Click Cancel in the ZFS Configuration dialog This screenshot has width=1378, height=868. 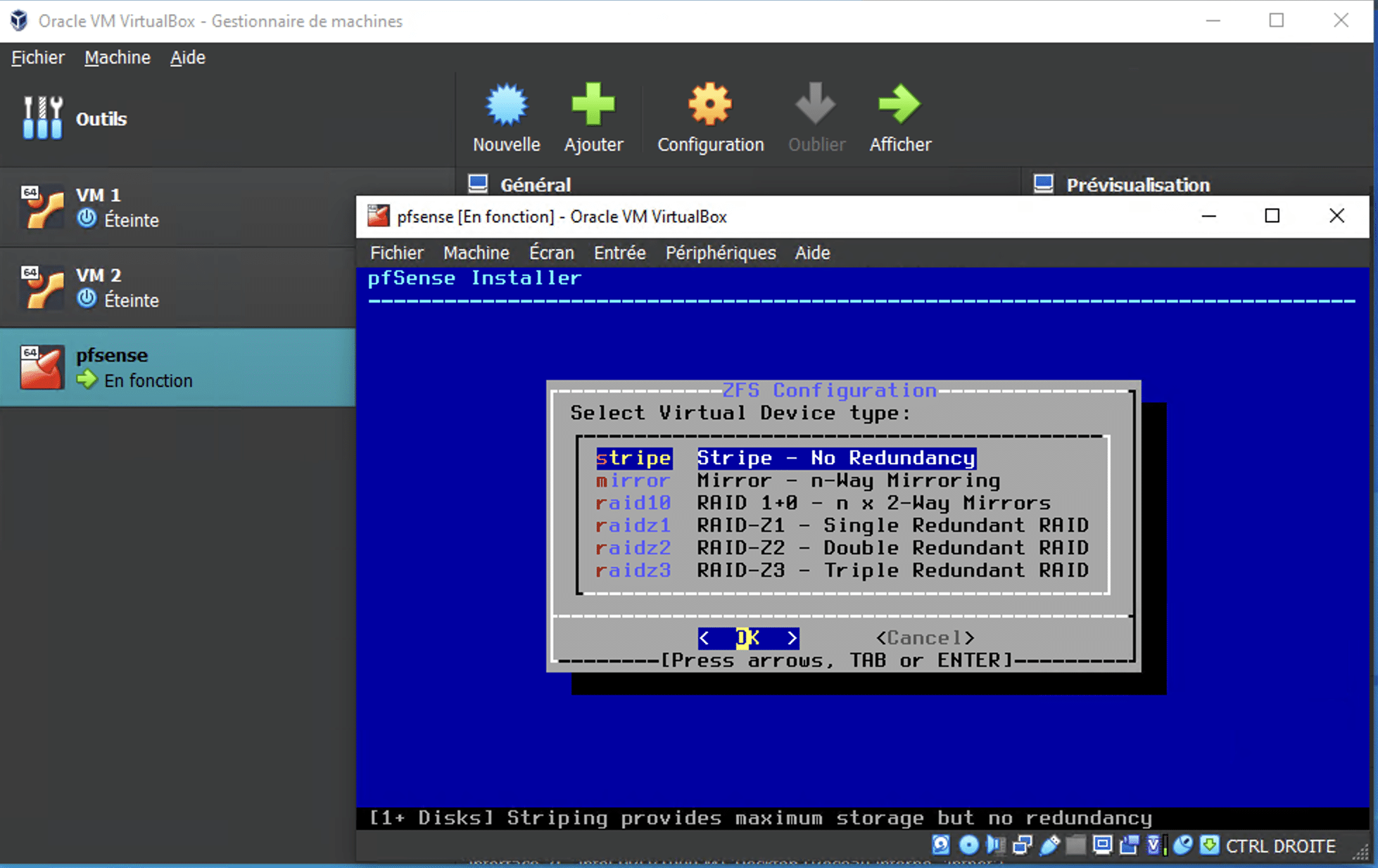click(925, 637)
